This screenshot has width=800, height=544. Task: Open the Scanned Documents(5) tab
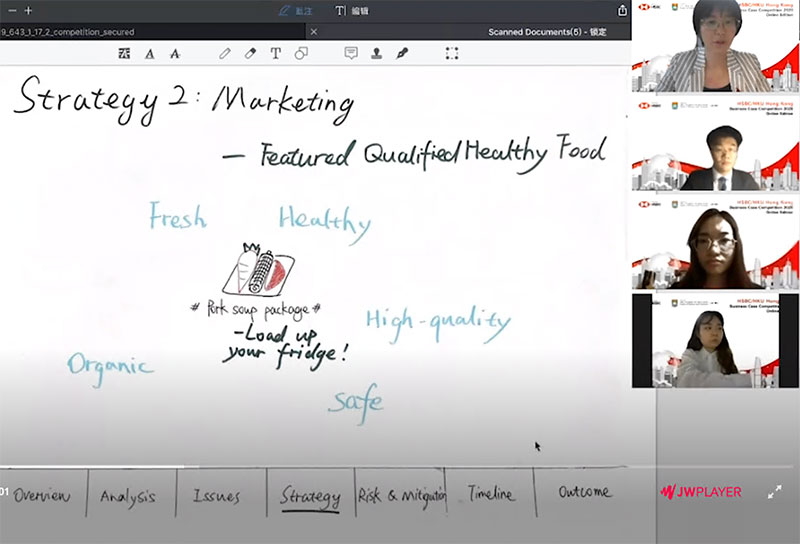click(547, 32)
